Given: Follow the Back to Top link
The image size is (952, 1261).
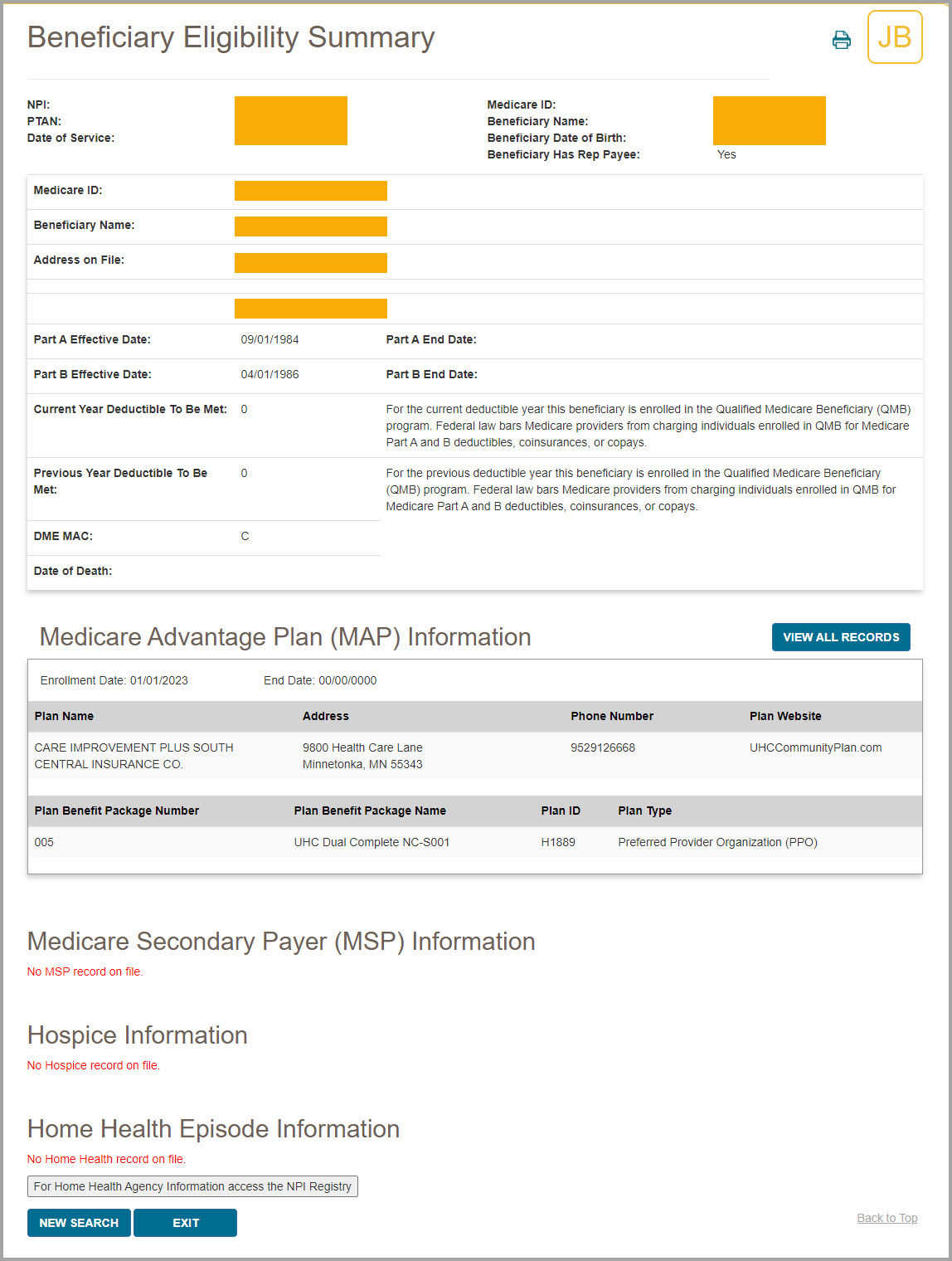Looking at the screenshot, I should point(886,1217).
